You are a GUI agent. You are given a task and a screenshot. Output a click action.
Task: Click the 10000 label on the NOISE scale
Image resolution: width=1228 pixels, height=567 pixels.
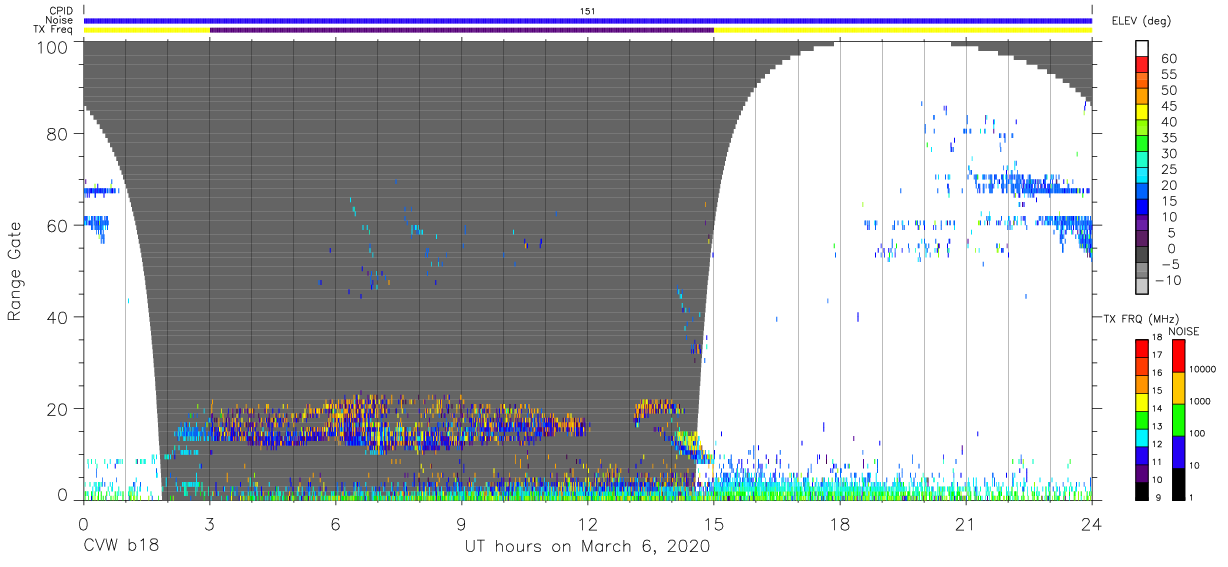1203,370
